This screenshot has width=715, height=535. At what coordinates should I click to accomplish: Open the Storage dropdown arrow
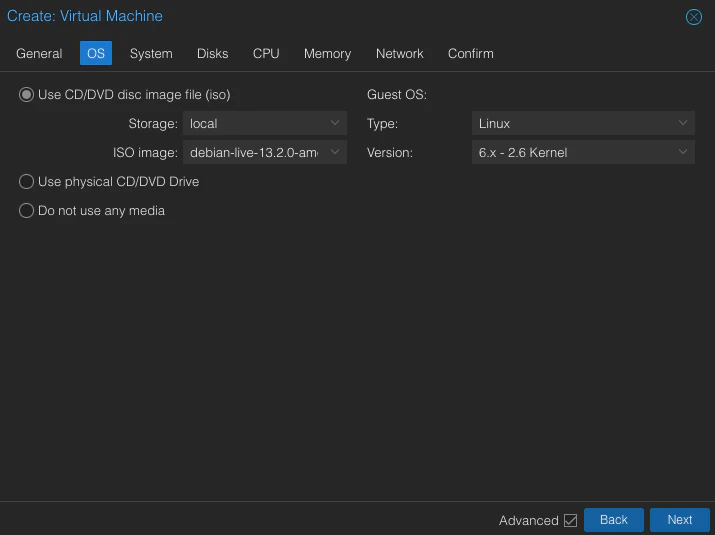pyautogui.click(x=335, y=123)
